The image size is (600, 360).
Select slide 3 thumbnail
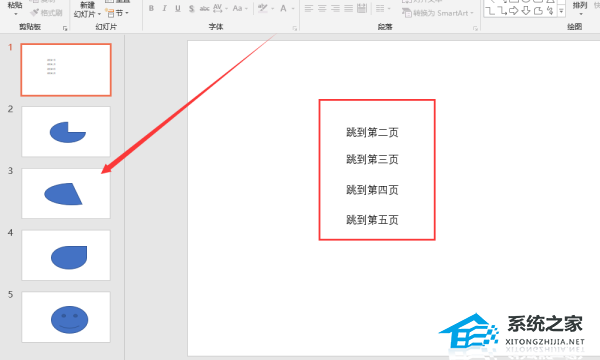pyautogui.click(x=66, y=193)
